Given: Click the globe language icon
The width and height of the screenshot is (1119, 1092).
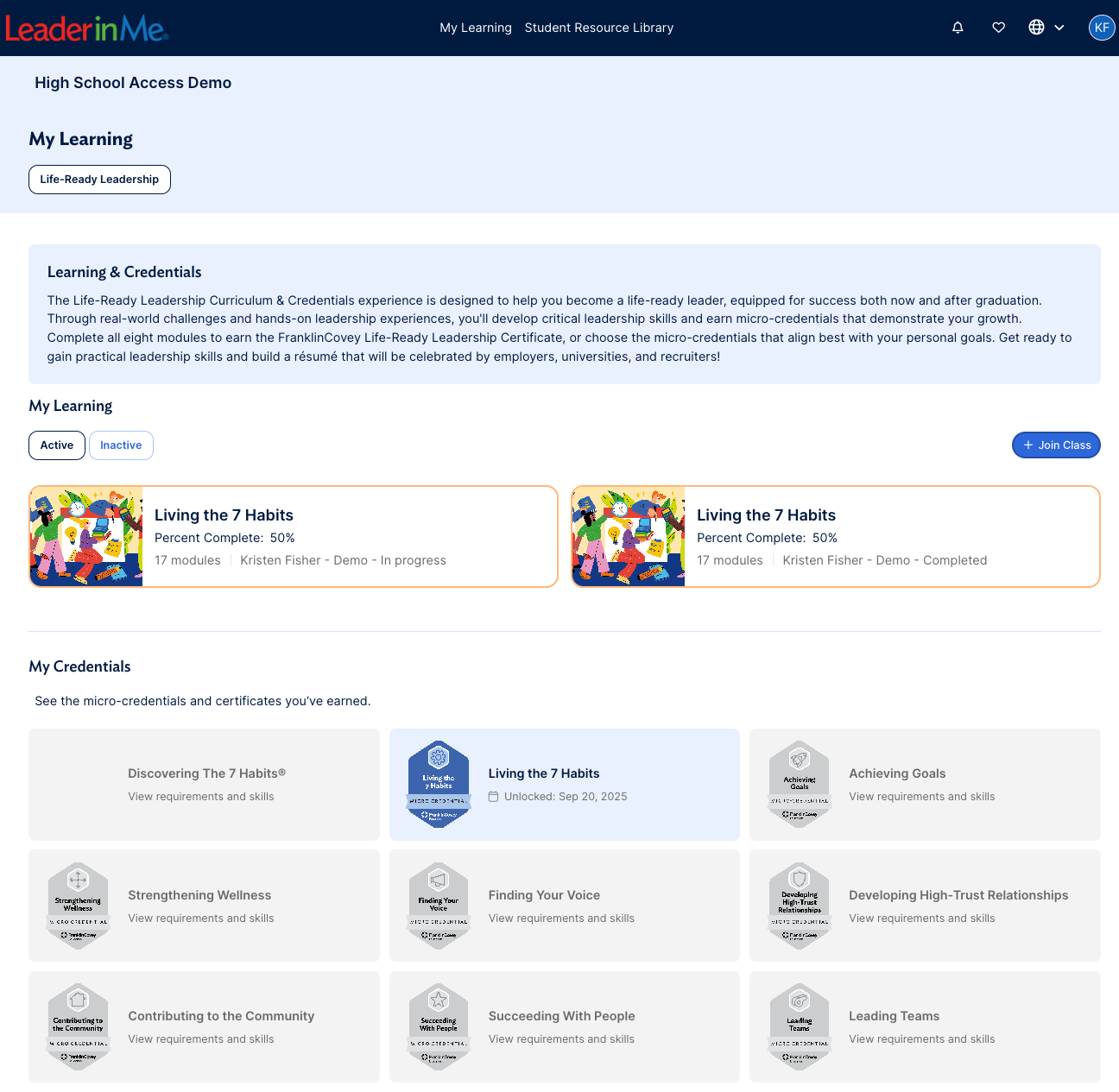Looking at the screenshot, I should click(1037, 28).
